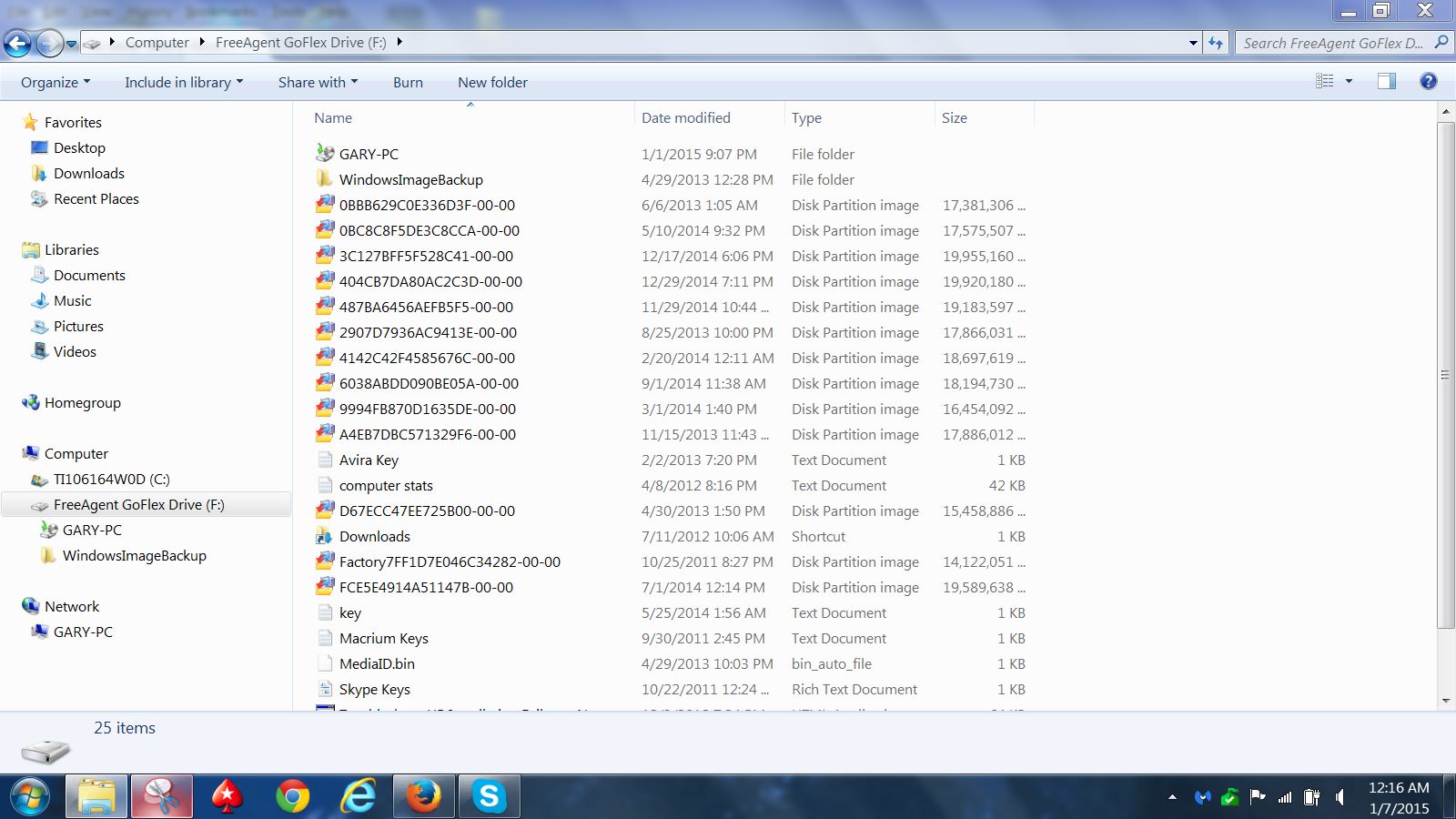Open the address bar history dropdown

(x=1193, y=43)
